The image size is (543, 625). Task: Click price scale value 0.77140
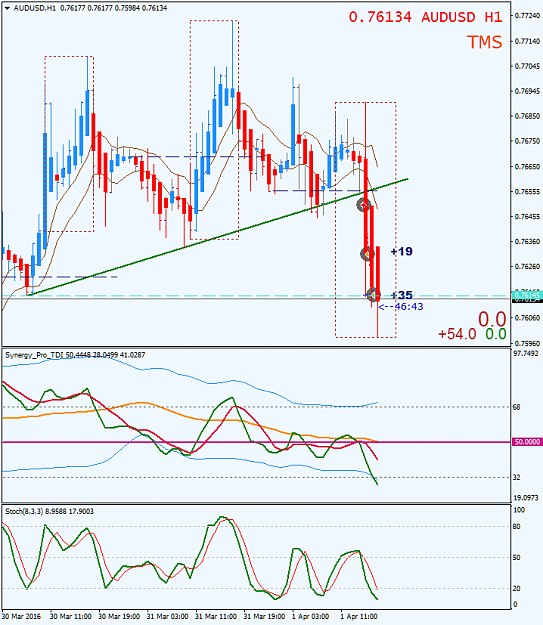tap(527, 41)
